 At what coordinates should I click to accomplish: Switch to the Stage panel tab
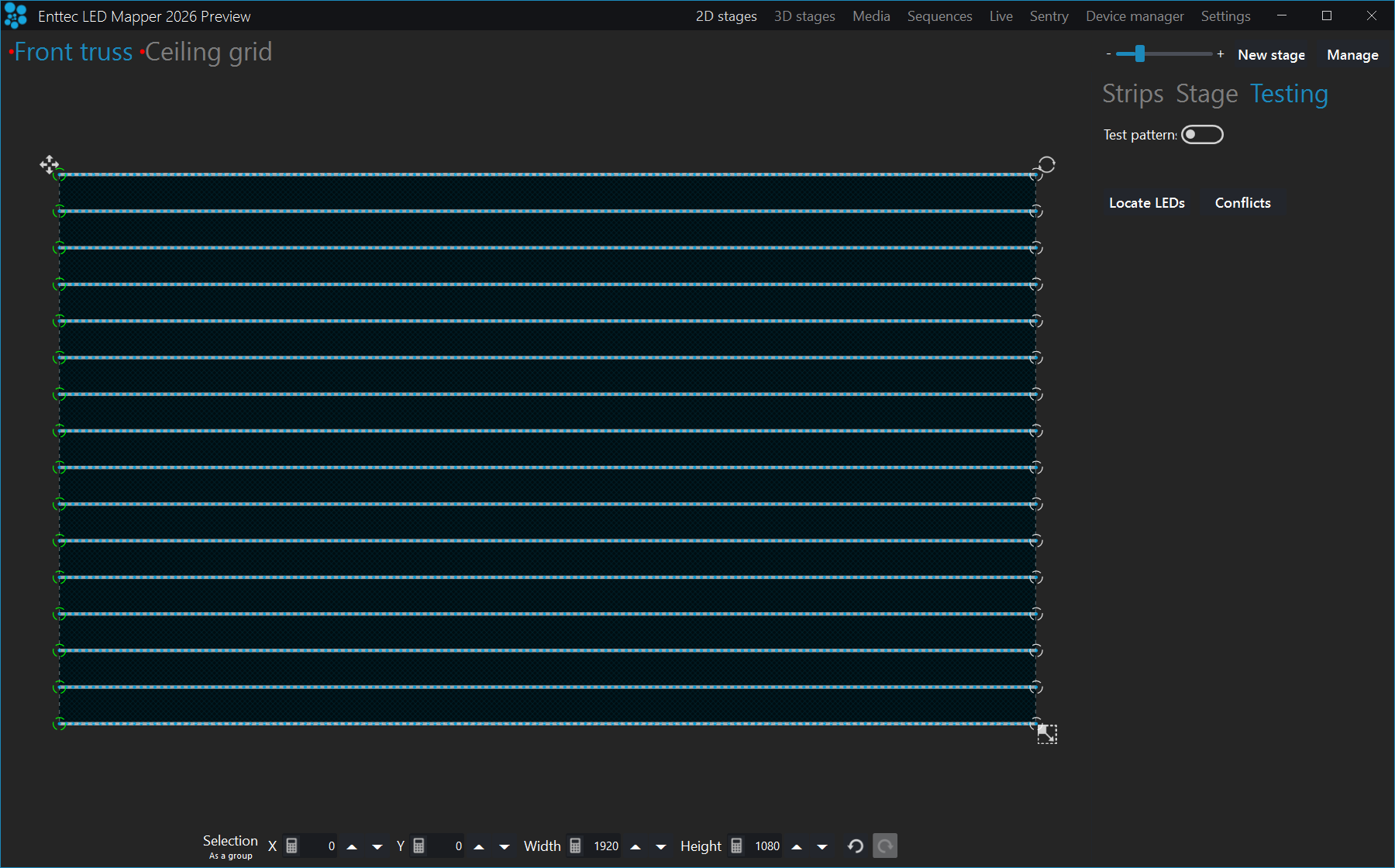1207,94
